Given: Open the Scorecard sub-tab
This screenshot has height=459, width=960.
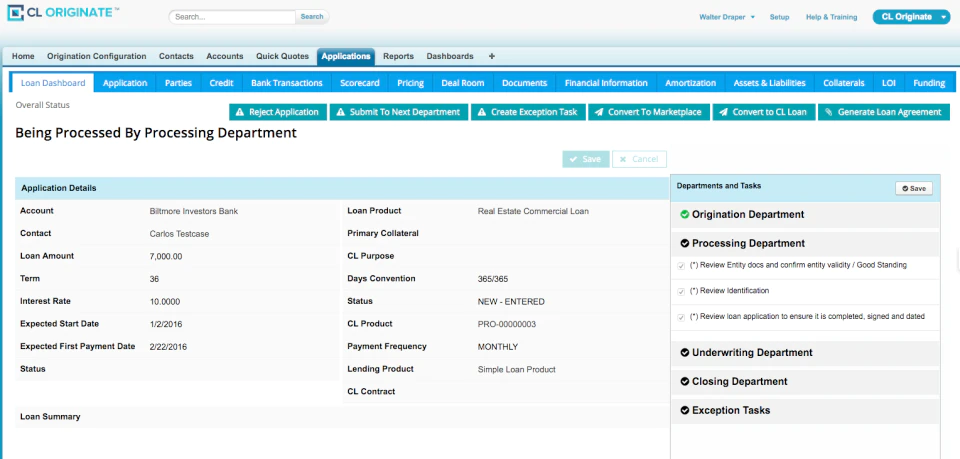Looking at the screenshot, I should [360, 83].
